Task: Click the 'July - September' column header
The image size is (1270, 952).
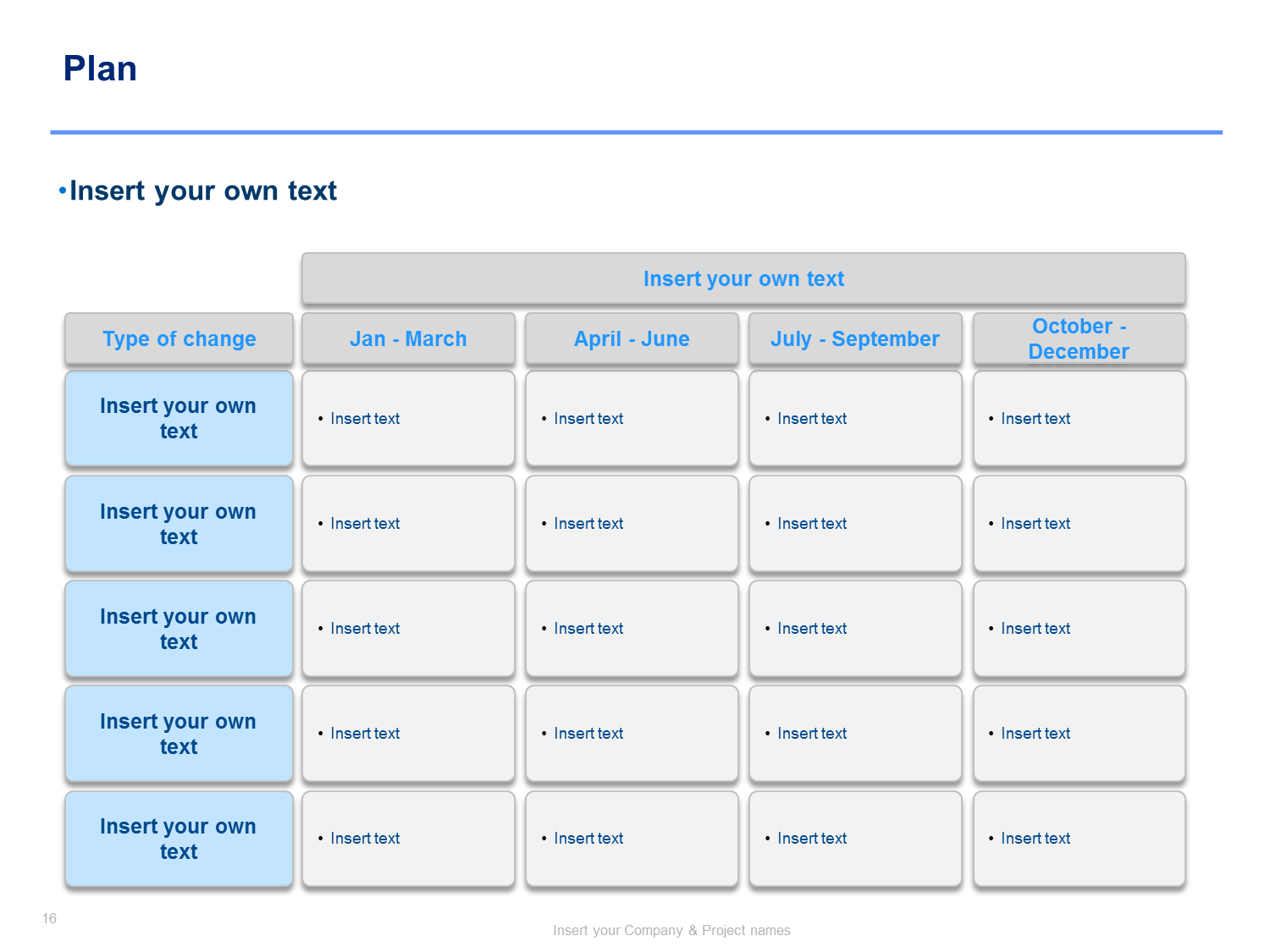Action: pyautogui.click(x=855, y=338)
